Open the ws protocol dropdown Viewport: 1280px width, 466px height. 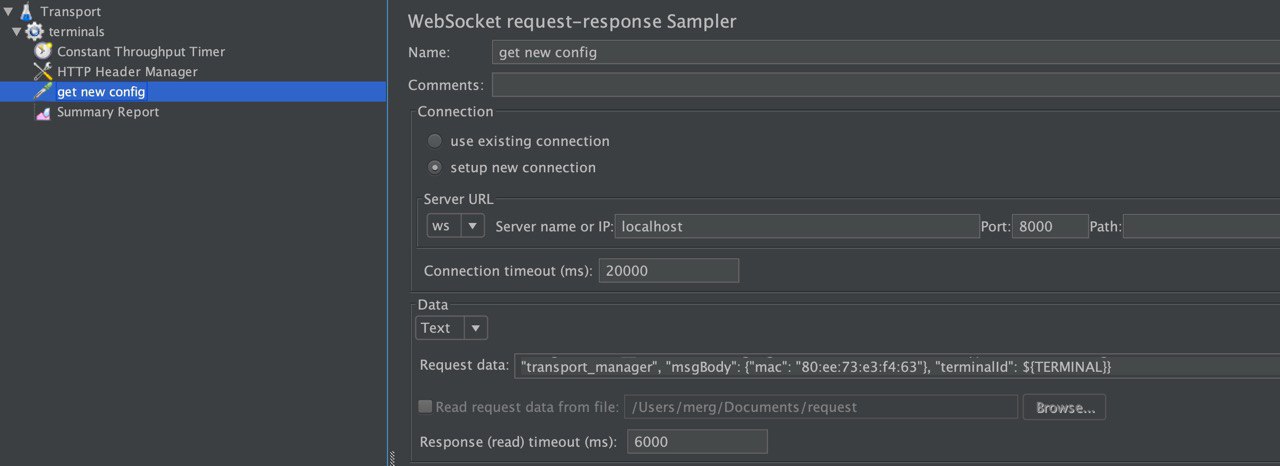(x=456, y=226)
